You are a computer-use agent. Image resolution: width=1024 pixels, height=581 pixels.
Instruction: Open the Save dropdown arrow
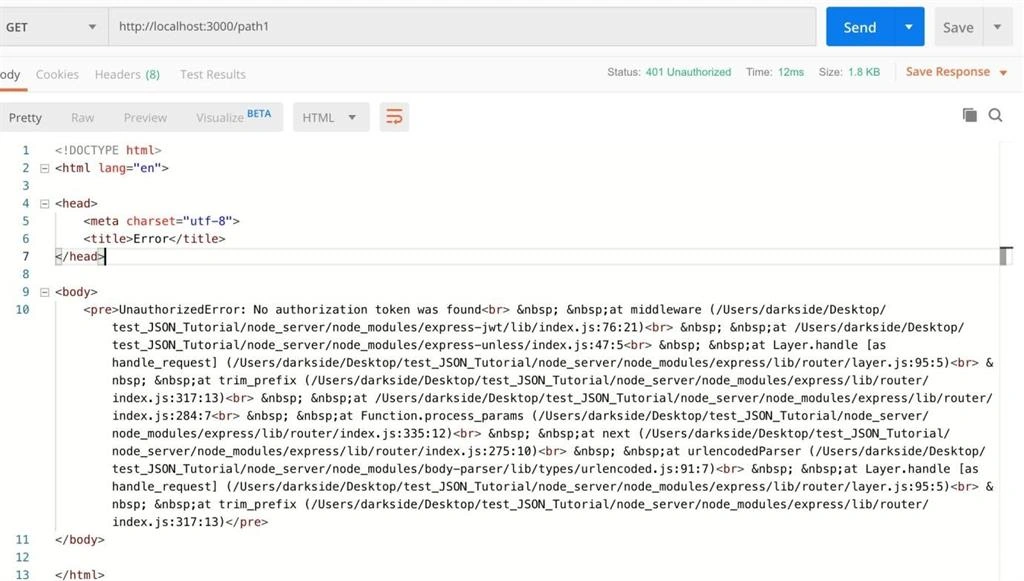[x=997, y=27]
